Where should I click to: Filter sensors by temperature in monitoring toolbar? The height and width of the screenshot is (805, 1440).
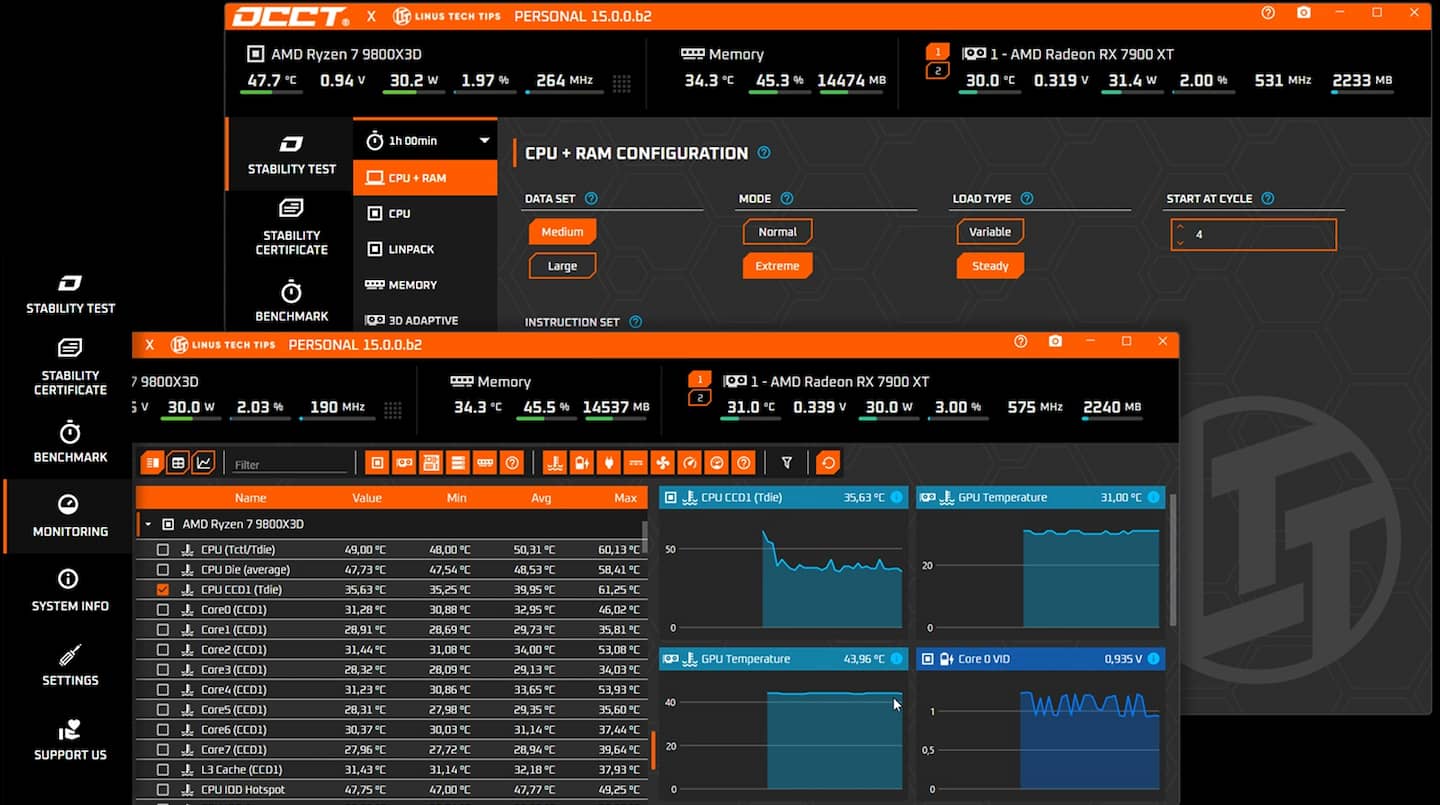[554, 463]
